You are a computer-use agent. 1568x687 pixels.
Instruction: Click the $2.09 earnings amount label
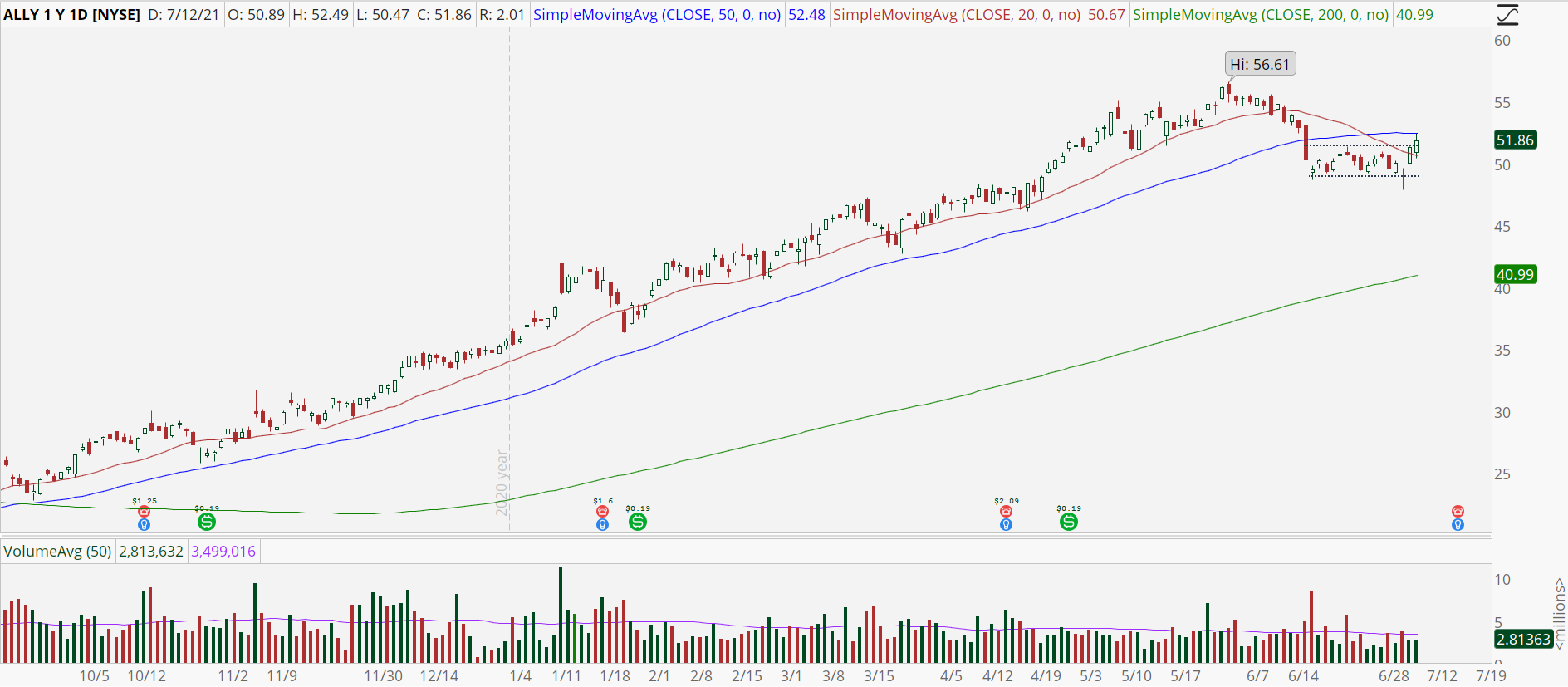tap(1007, 501)
